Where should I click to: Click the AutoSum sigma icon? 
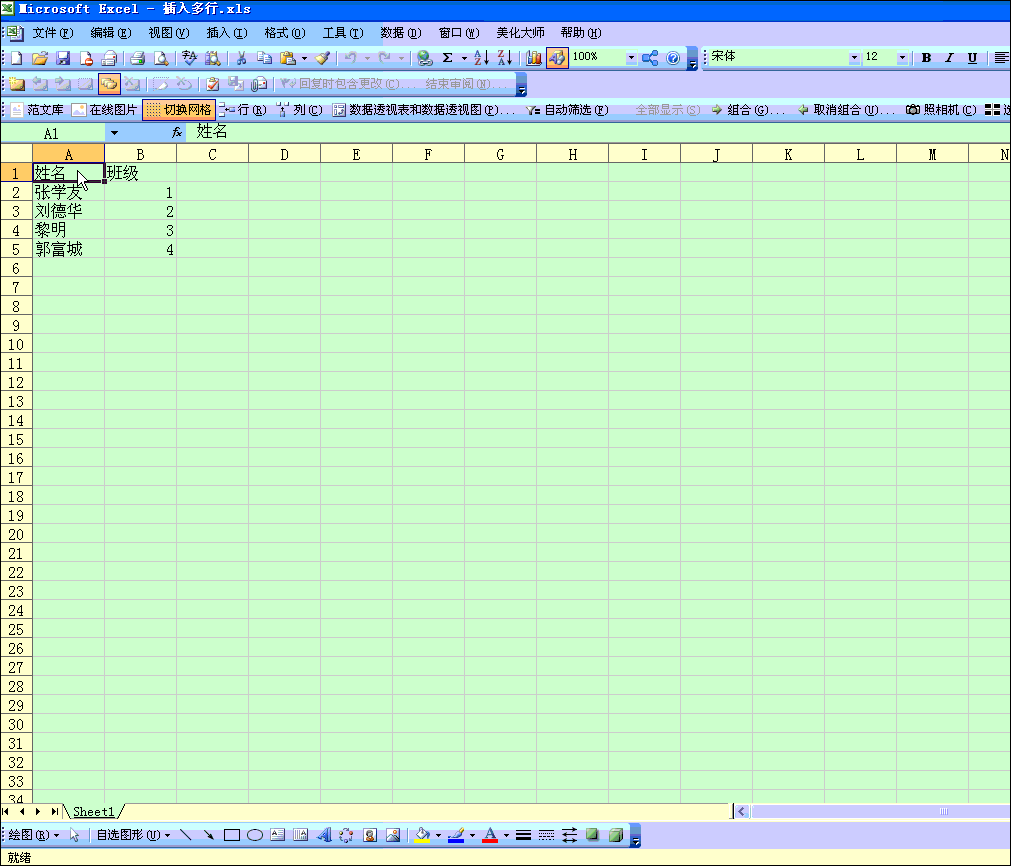447,58
